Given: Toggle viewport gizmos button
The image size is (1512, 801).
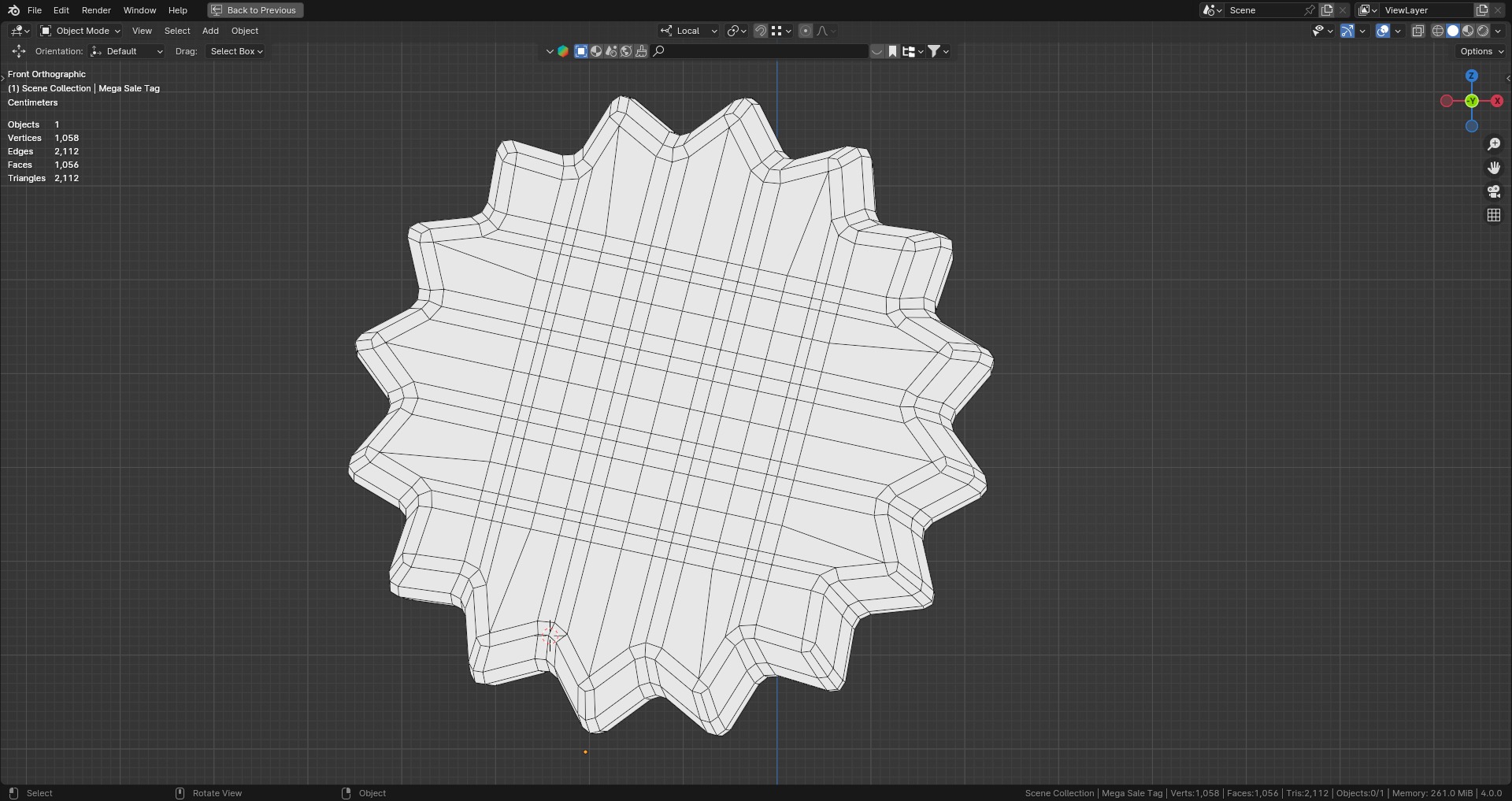Looking at the screenshot, I should 1347,31.
